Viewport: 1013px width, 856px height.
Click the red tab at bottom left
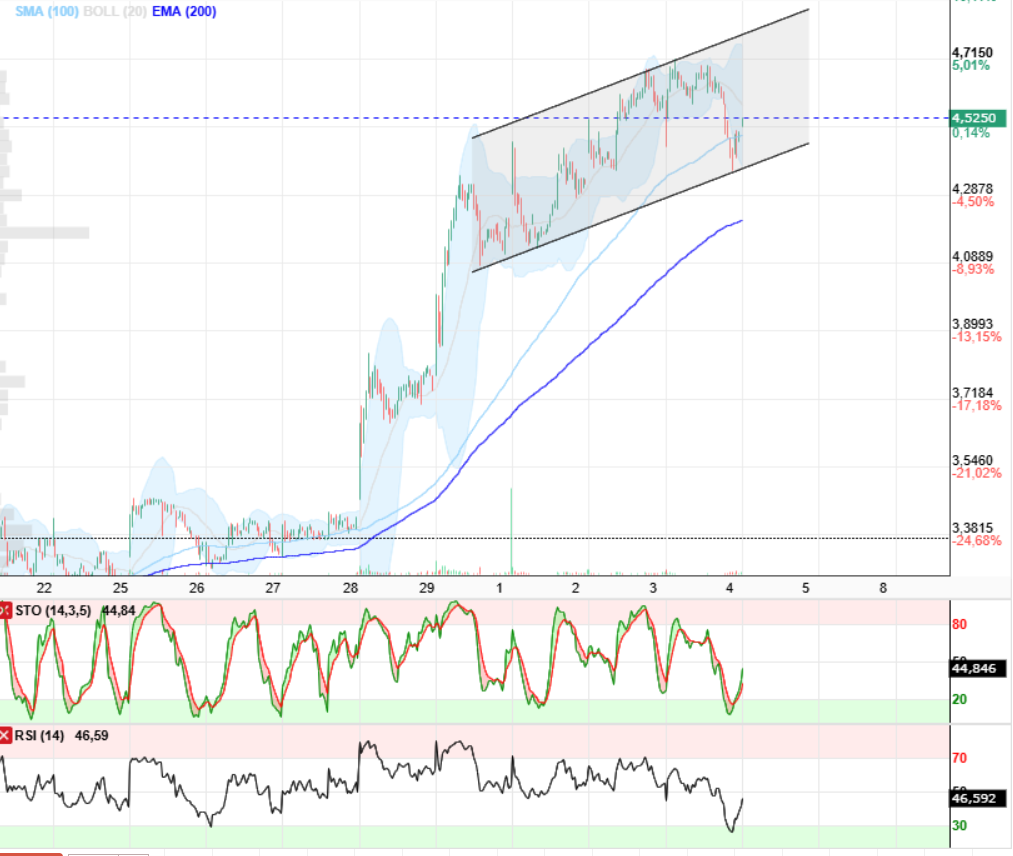pos(31,853)
